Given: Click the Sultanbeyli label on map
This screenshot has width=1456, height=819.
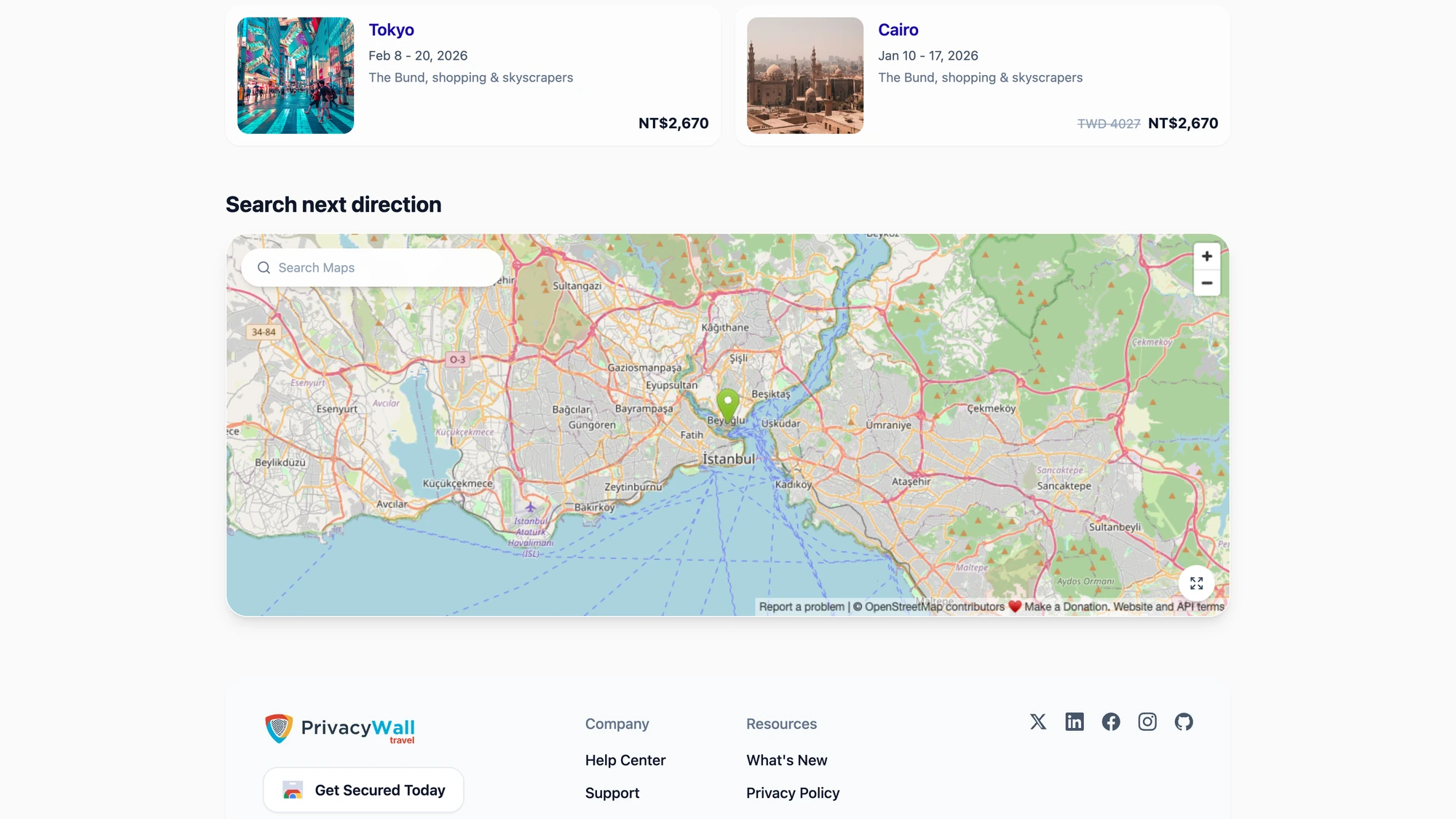Looking at the screenshot, I should point(1115,527).
